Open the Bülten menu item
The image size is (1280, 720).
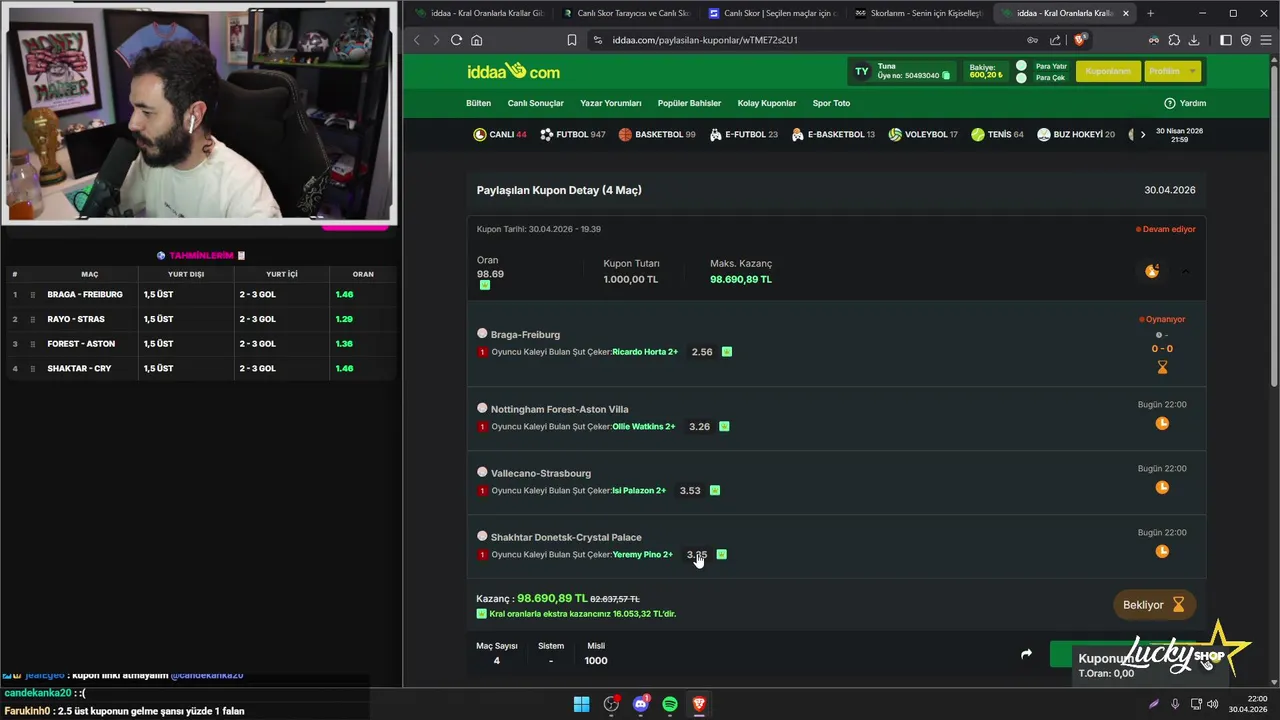coord(478,103)
